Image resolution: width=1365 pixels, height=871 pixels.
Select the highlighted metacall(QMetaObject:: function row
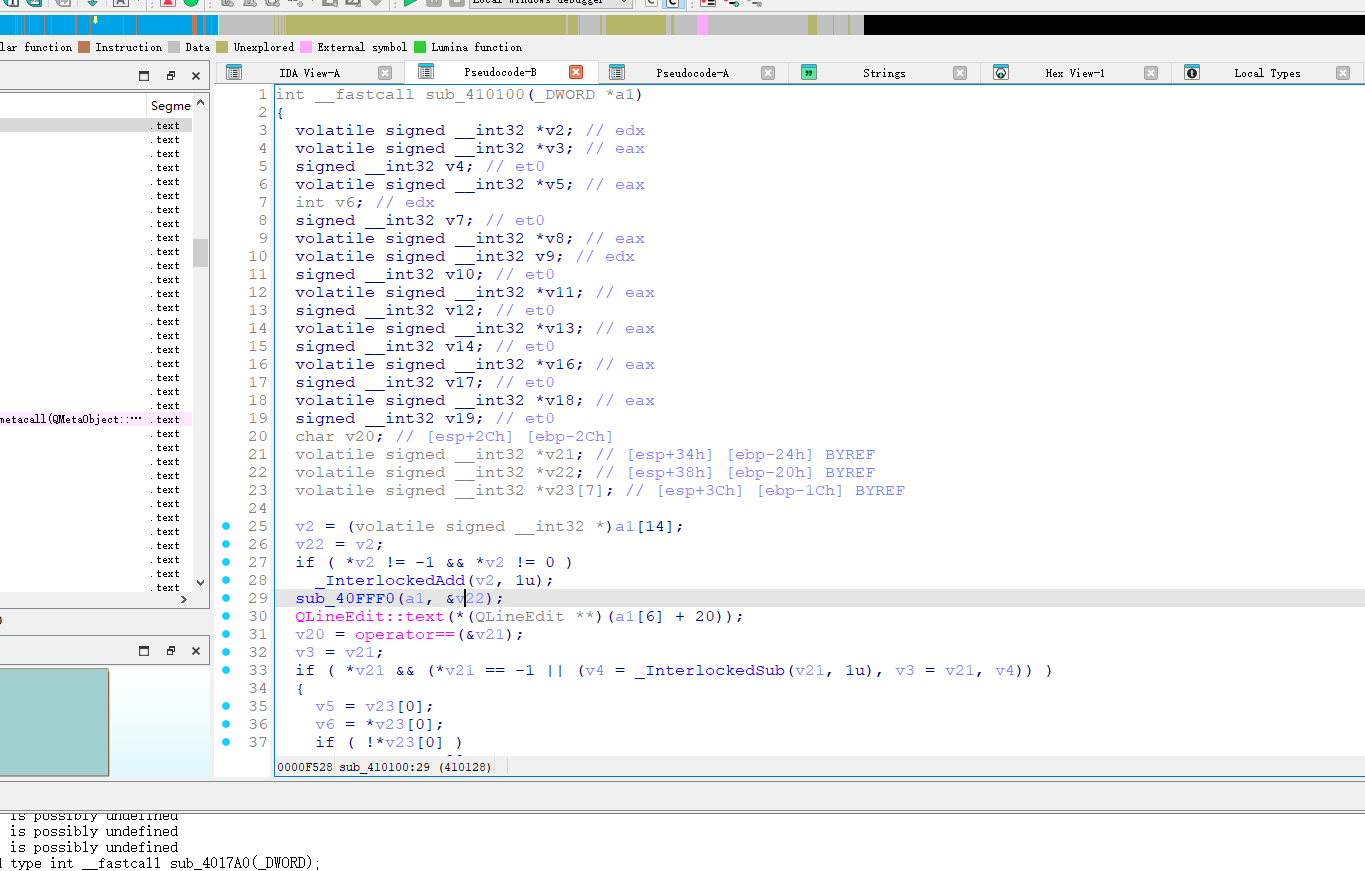click(96, 420)
